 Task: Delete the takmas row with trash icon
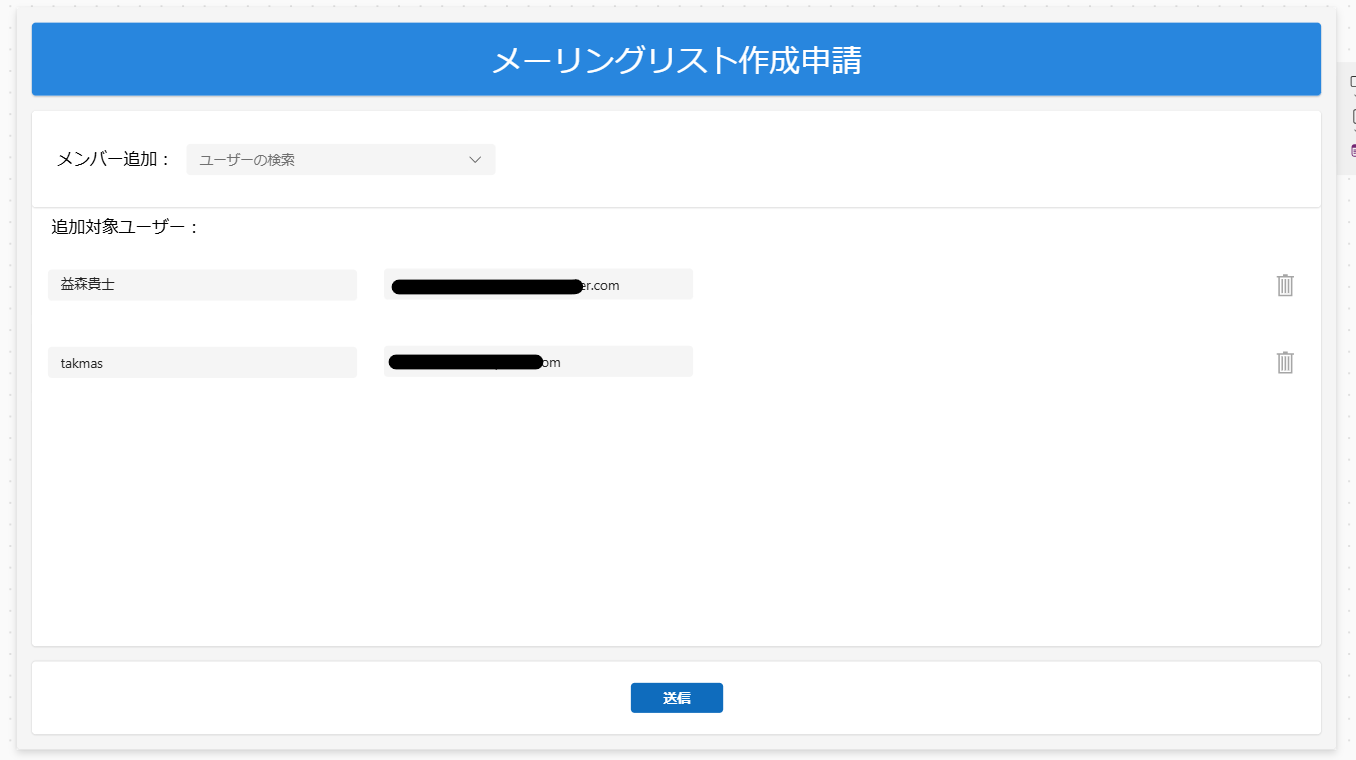click(x=1285, y=362)
